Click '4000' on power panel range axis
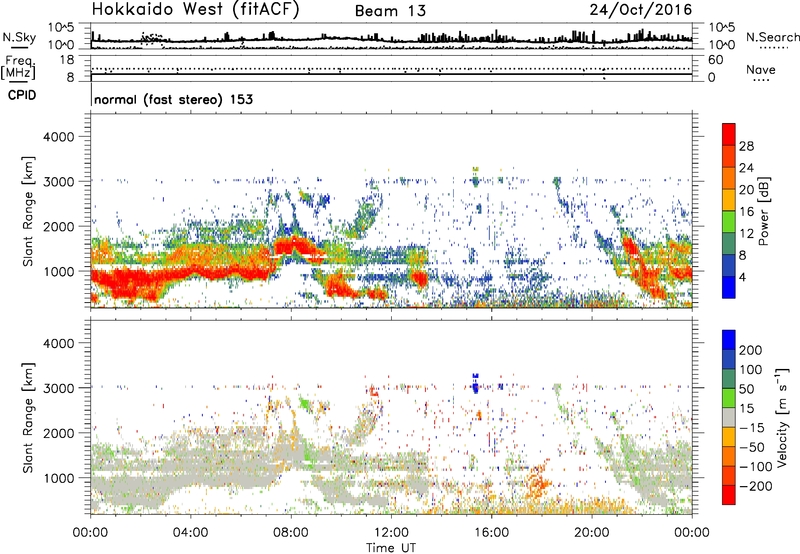This screenshot has width=800, height=554. (58, 137)
